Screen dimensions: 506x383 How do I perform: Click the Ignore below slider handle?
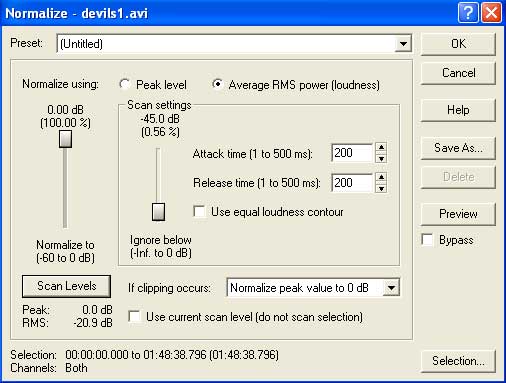158,212
